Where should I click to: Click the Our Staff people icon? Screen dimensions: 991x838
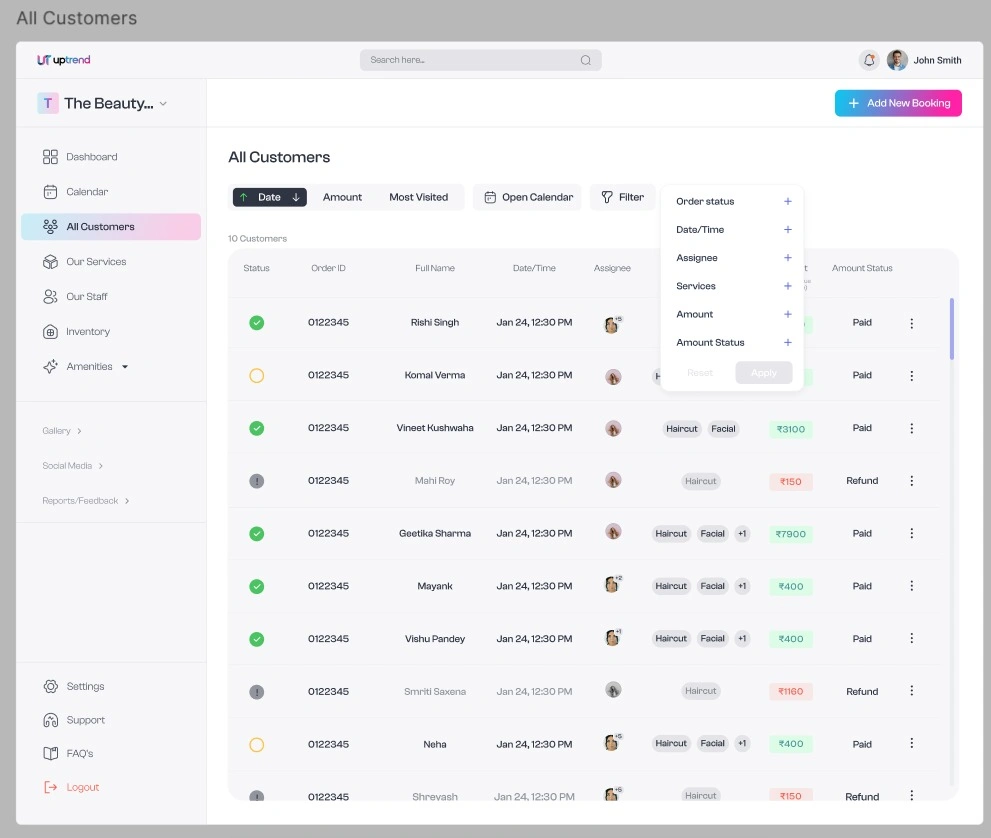(x=50, y=296)
